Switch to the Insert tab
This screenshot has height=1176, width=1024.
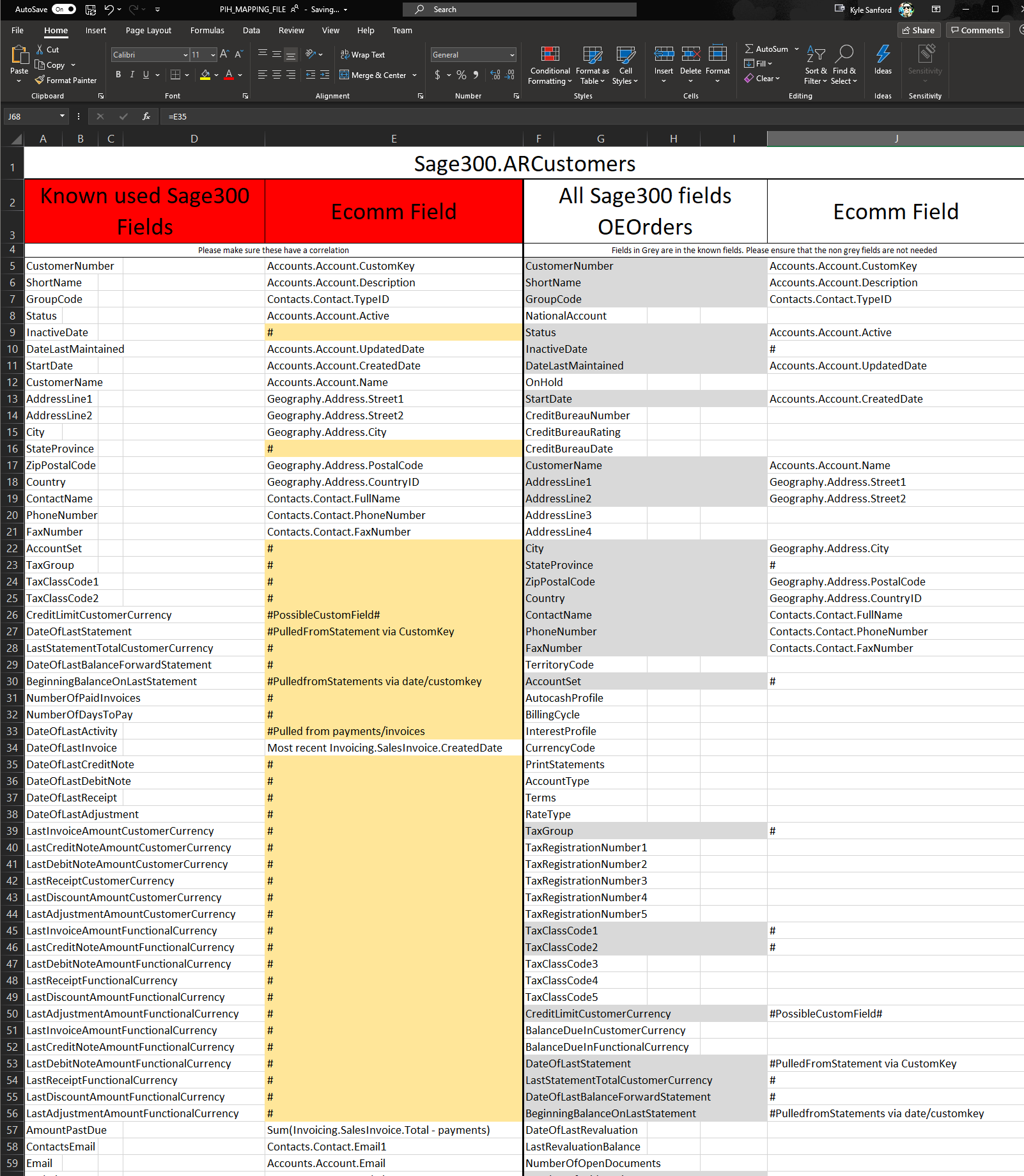click(96, 30)
